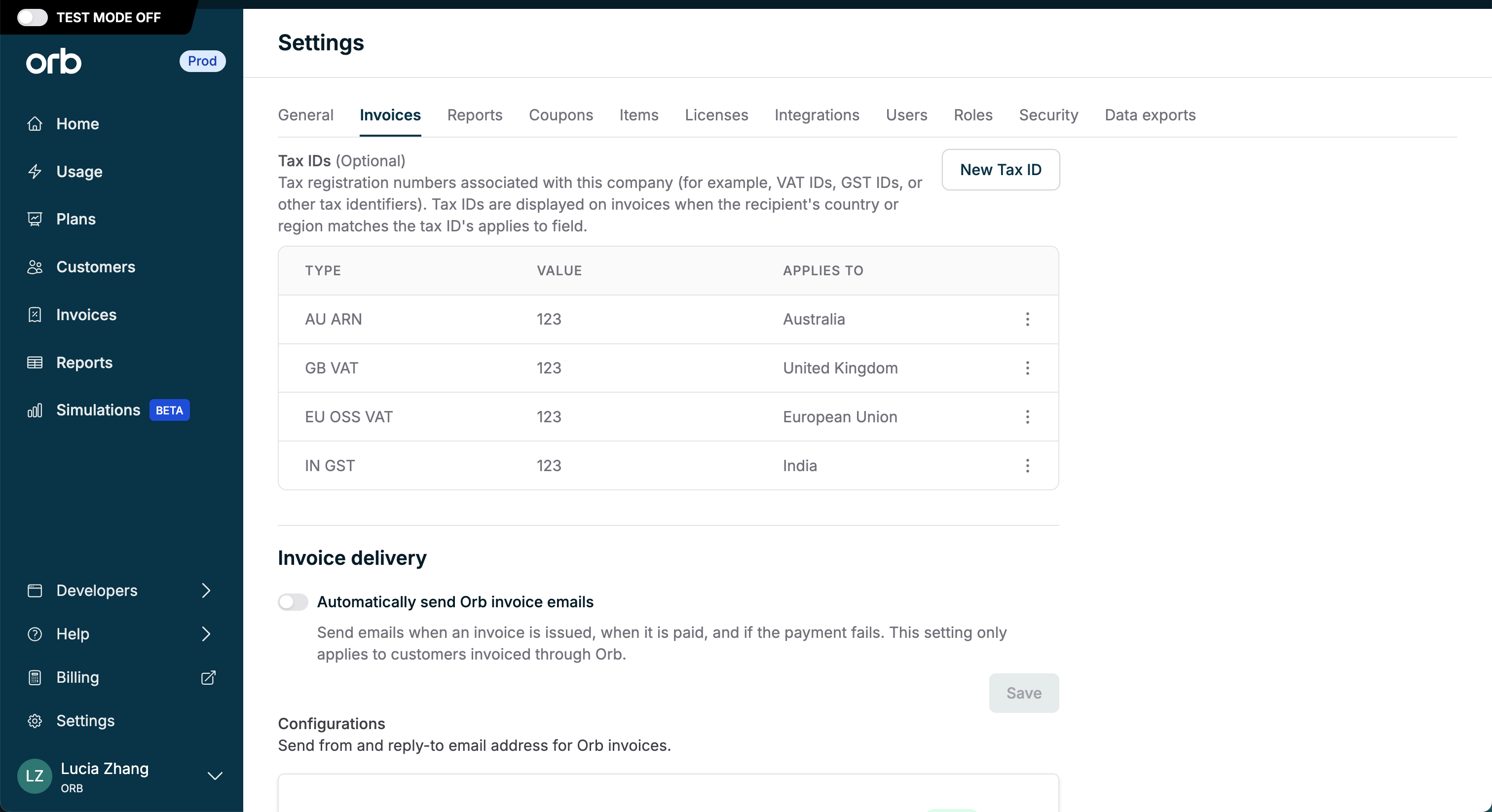Click the Simulations bar chart icon
This screenshot has width=1492, height=812.
click(x=35, y=410)
